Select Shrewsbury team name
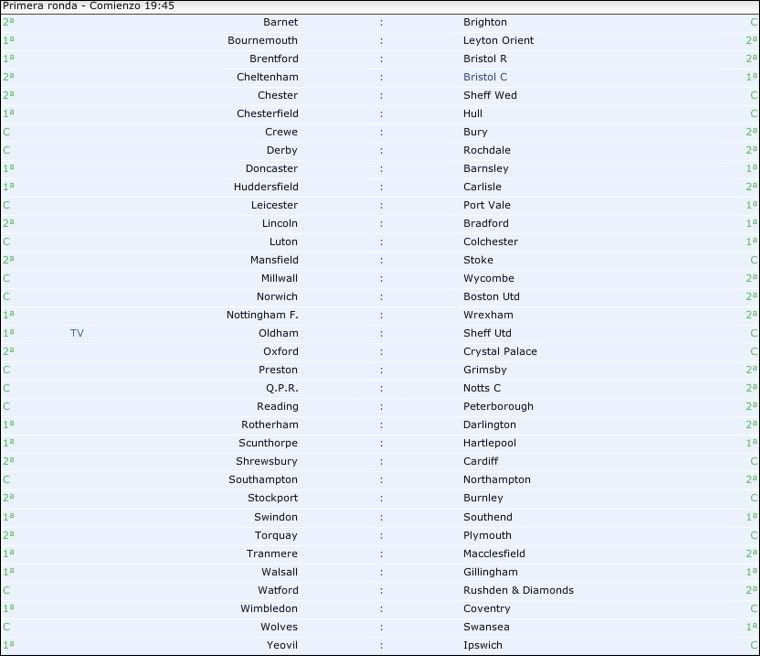 [267, 461]
